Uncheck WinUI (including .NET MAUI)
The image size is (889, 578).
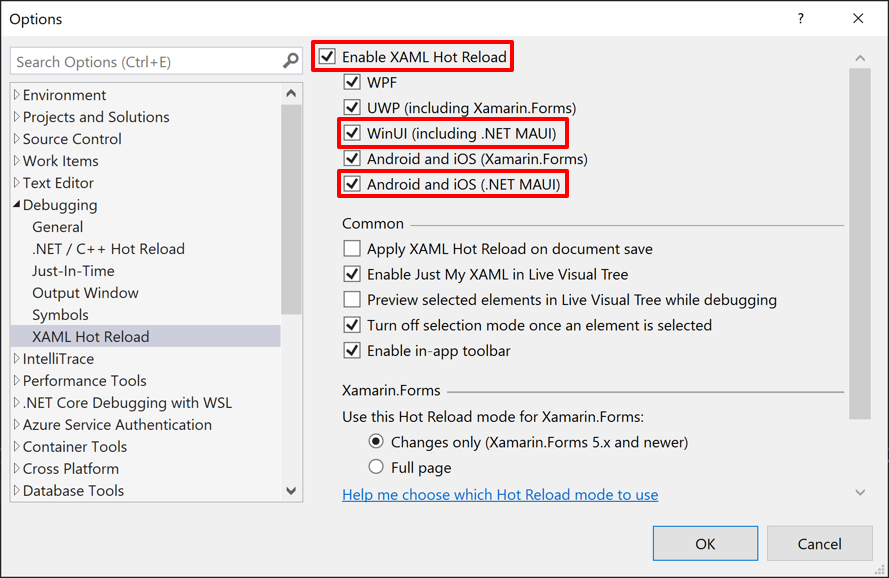355,133
